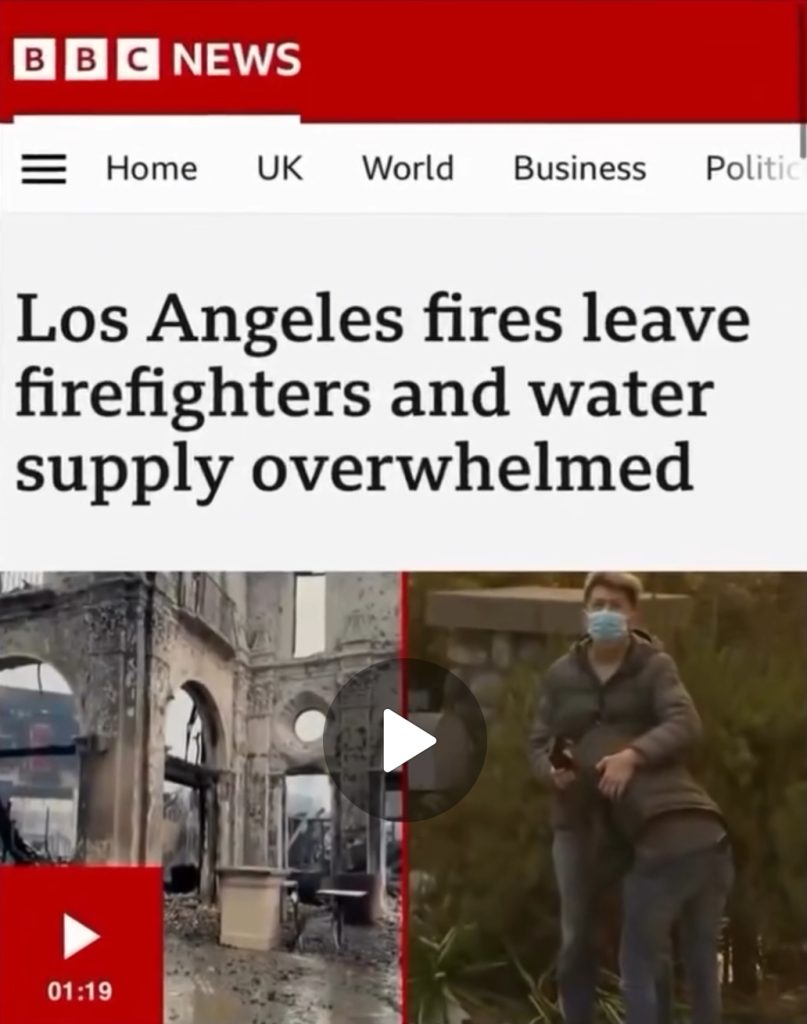Click the middle B block of BBC logo
The width and height of the screenshot is (807, 1024).
pos(87,60)
